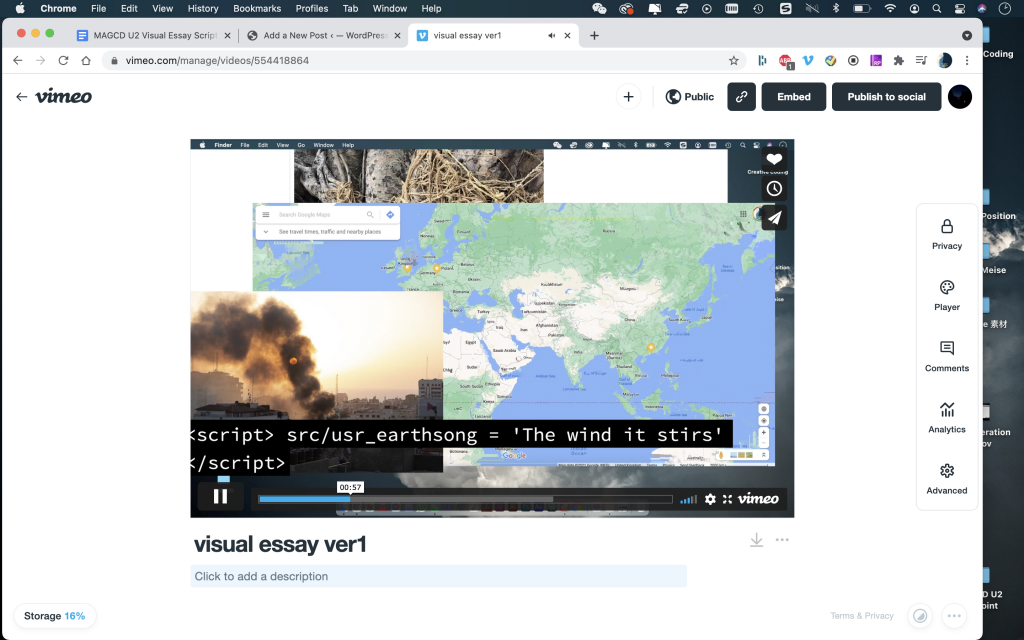Open player settings gear in video

click(x=710, y=499)
